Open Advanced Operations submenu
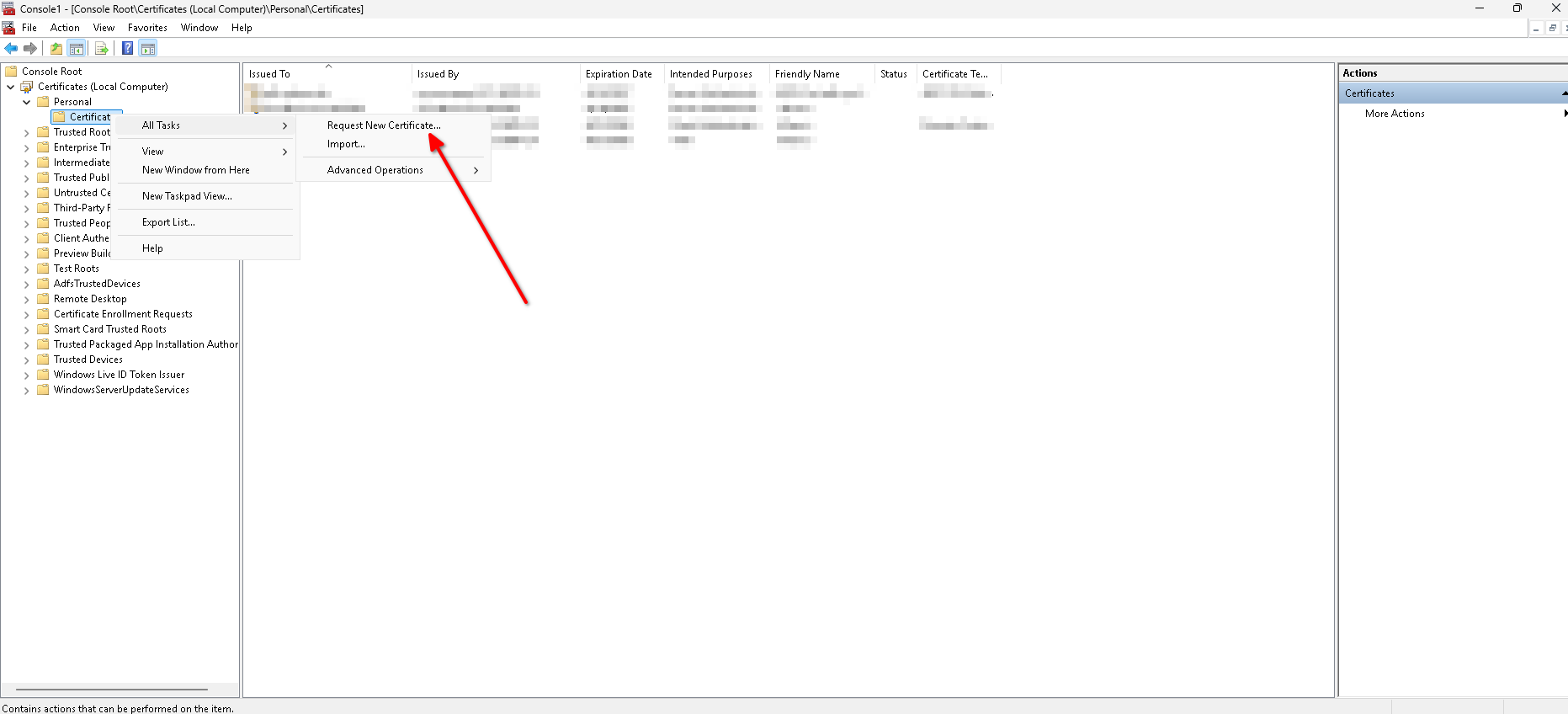 click(375, 170)
